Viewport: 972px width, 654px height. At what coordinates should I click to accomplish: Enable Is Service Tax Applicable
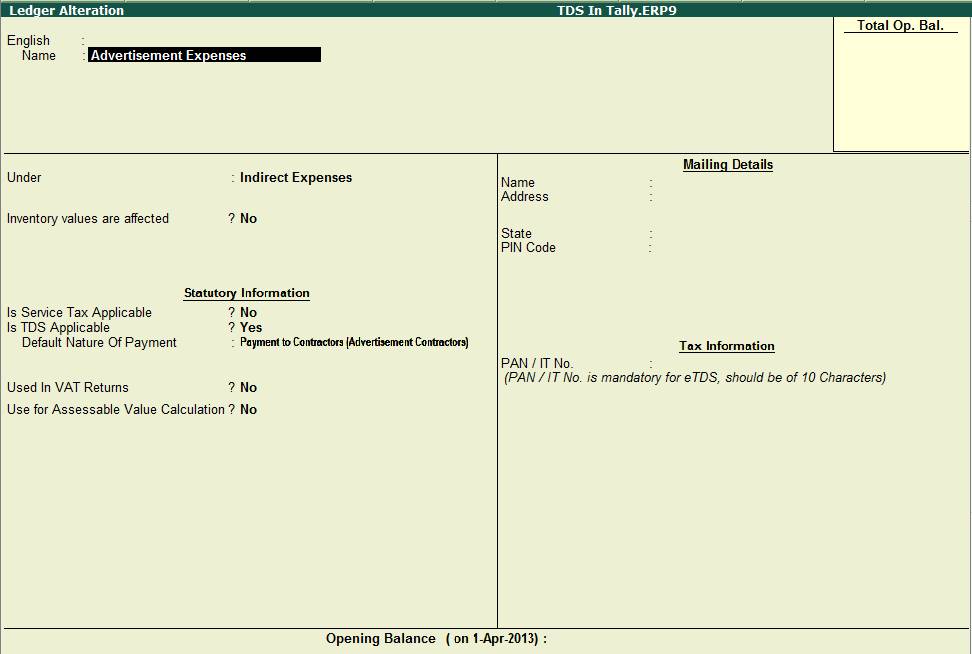(247, 312)
